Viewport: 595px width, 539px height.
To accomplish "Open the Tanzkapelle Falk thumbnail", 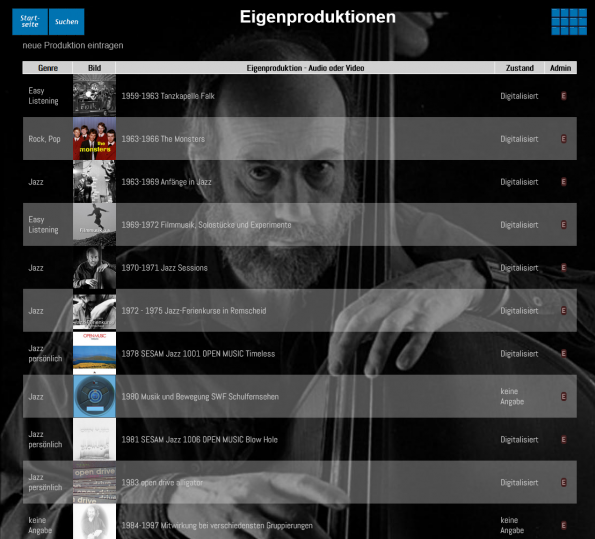I will [x=94, y=95].
